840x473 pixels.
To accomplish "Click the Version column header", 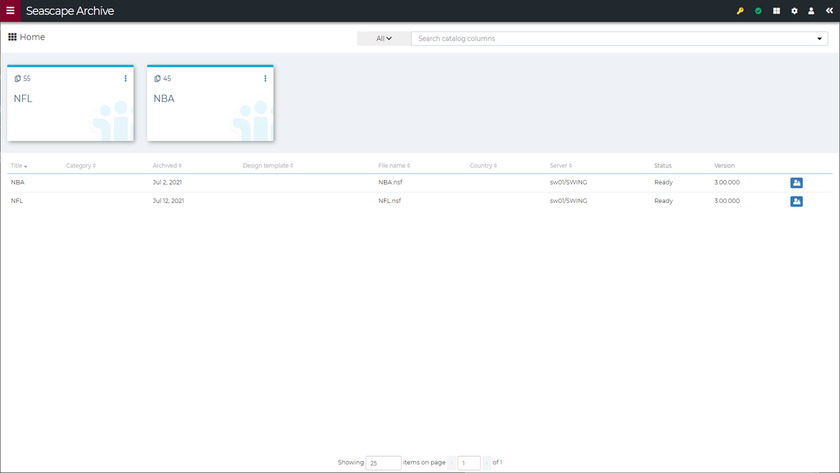I will tap(724, 166).
